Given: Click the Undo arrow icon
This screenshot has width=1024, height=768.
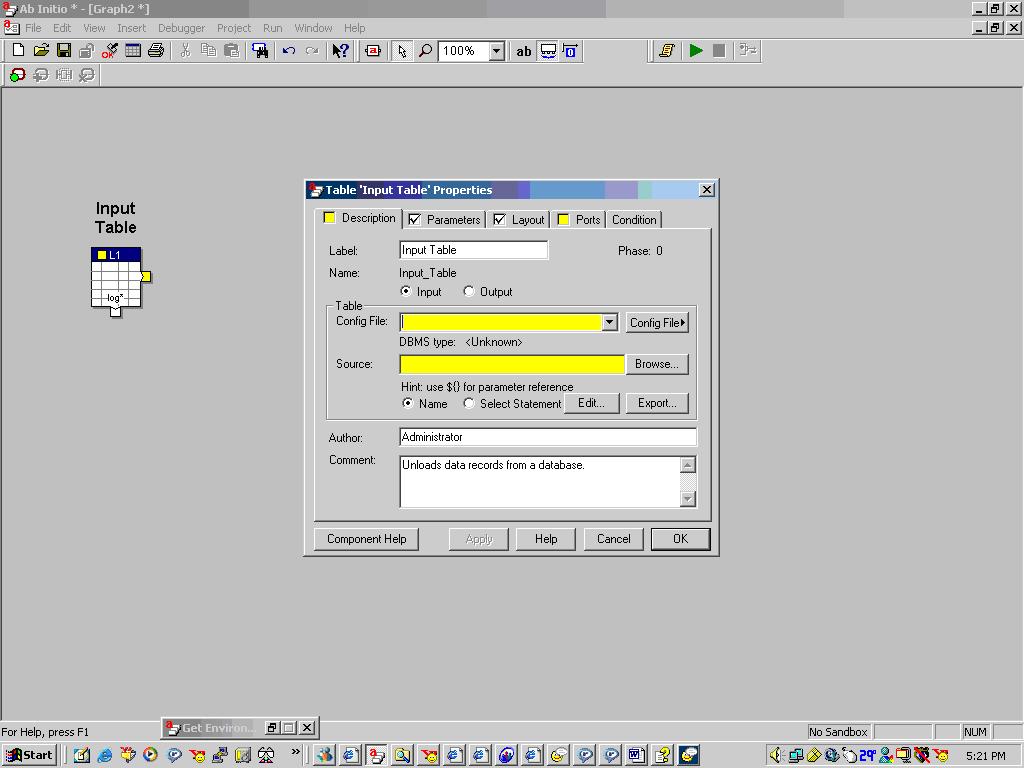Looking at the screenshot, I should point(289,51).
